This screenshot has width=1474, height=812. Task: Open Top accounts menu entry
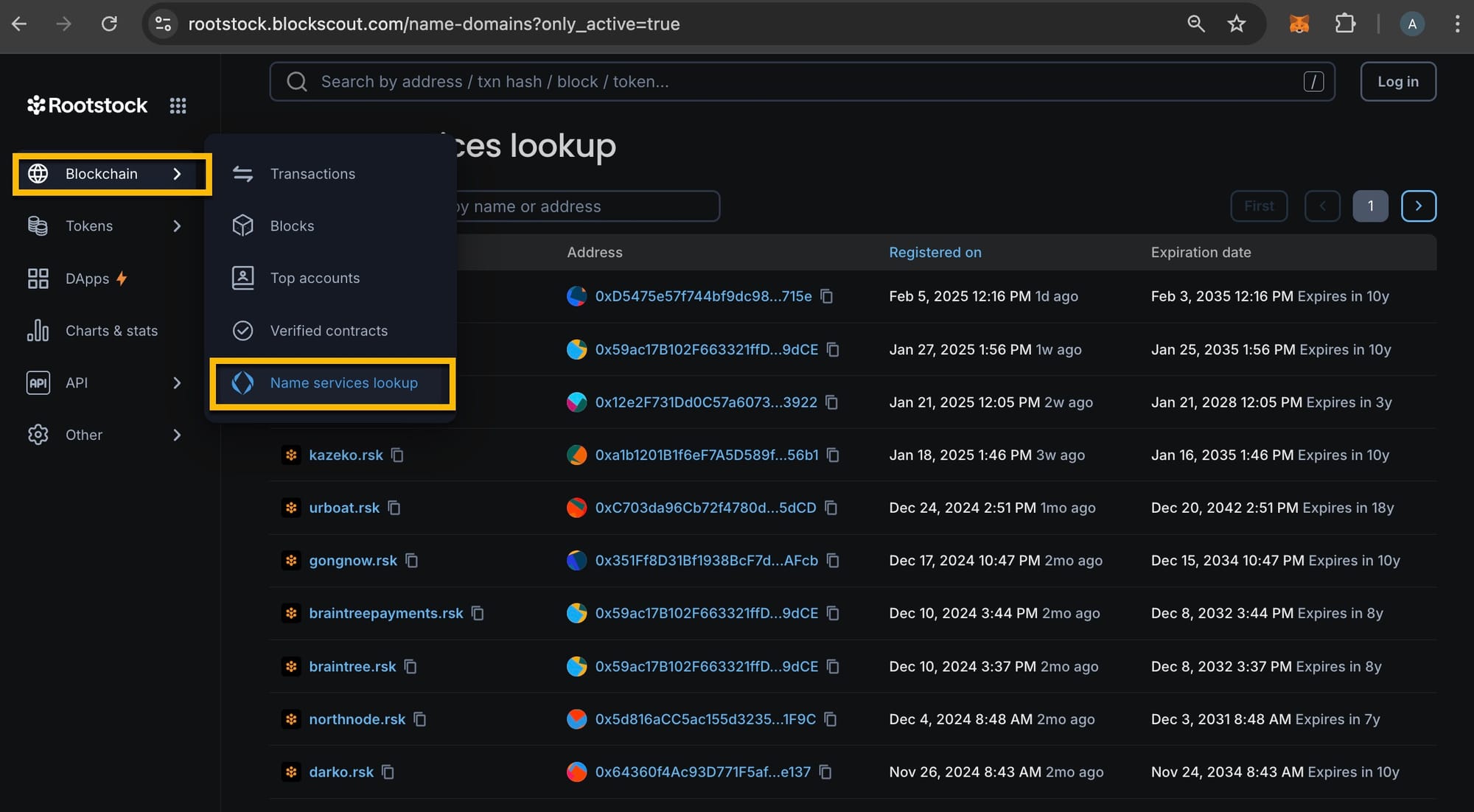pyautogui.click(x=315, y=279)
